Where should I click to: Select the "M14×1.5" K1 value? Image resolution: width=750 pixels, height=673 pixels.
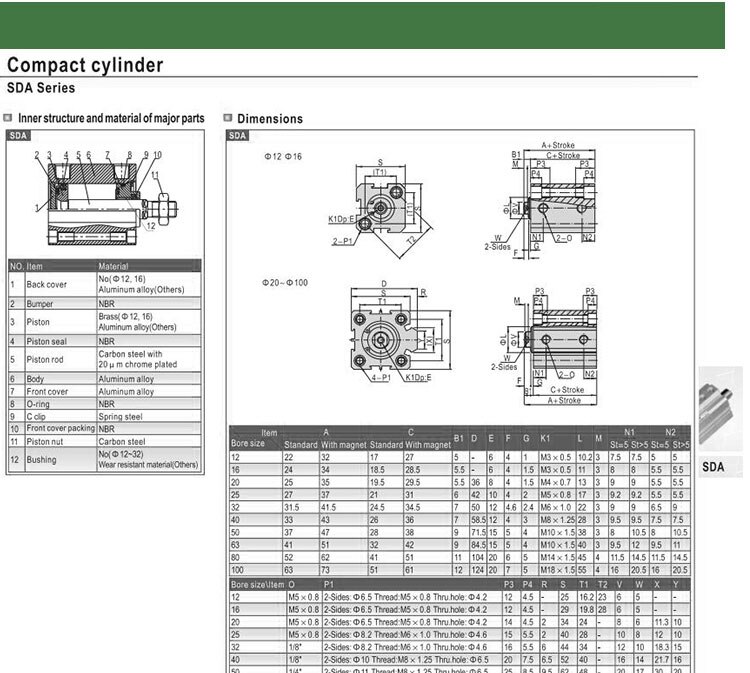[557, 557]
